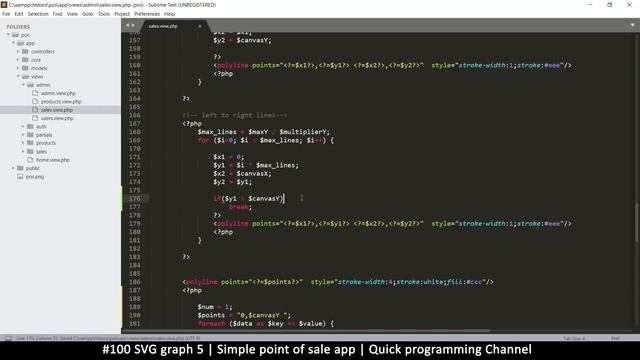Image resolution: width=640 pixels, height=360 pixels.
Task: Open admin.view.php in the sidebar
Action: pyautogui.click(x=58, y=93)
